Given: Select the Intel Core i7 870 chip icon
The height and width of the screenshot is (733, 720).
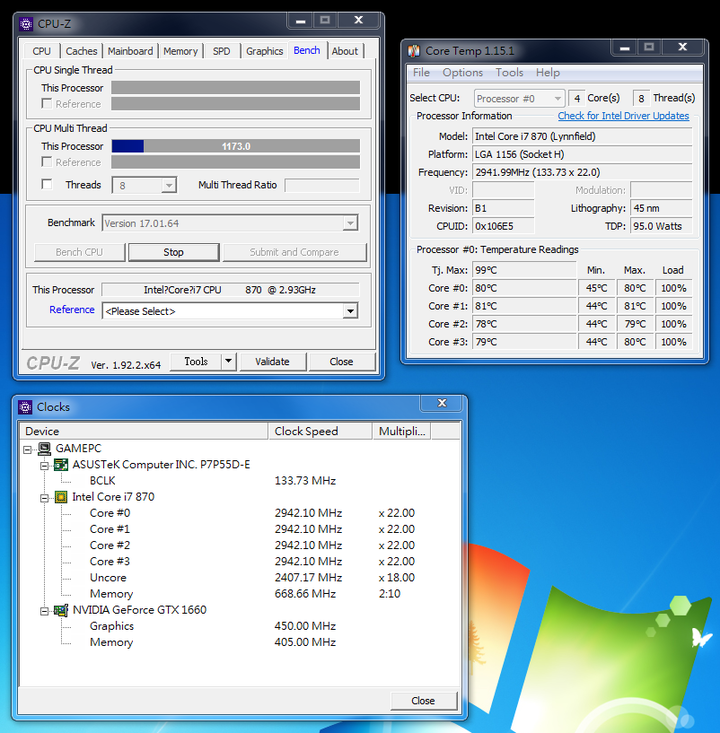Looking at the screenshot, I should [61, 497].
